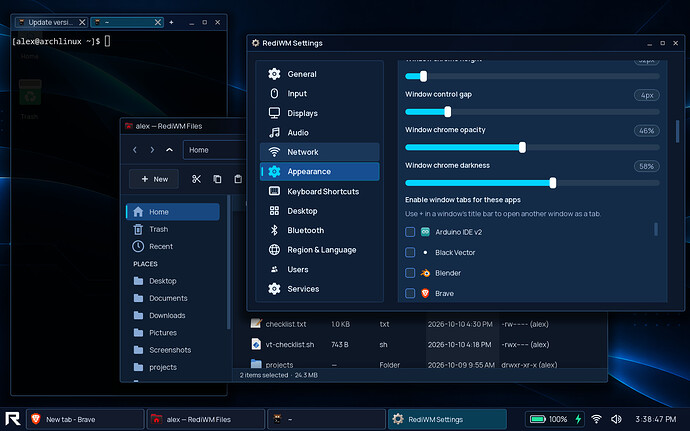Switch to New tab - Brave taskbar item

(x=85, y=419)
